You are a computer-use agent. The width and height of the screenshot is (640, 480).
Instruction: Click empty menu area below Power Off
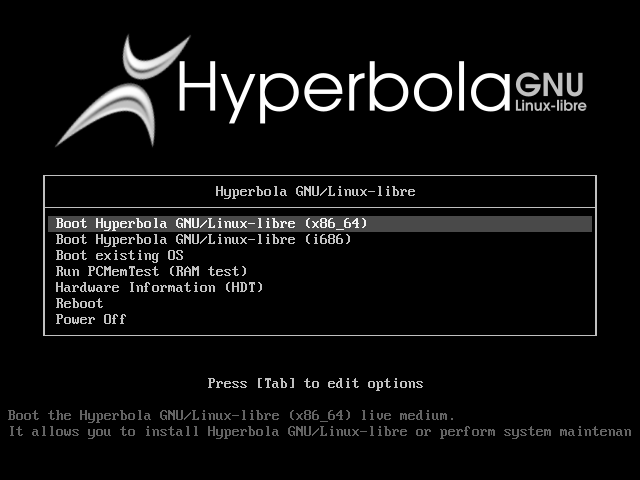pyautogui.click(x=320, y=331)
